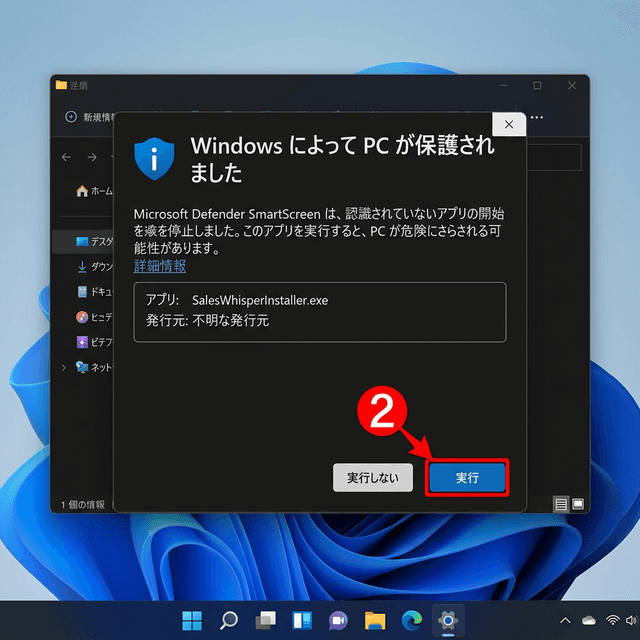
Task: Switch Explorer to large icons view
Action: 578,504
